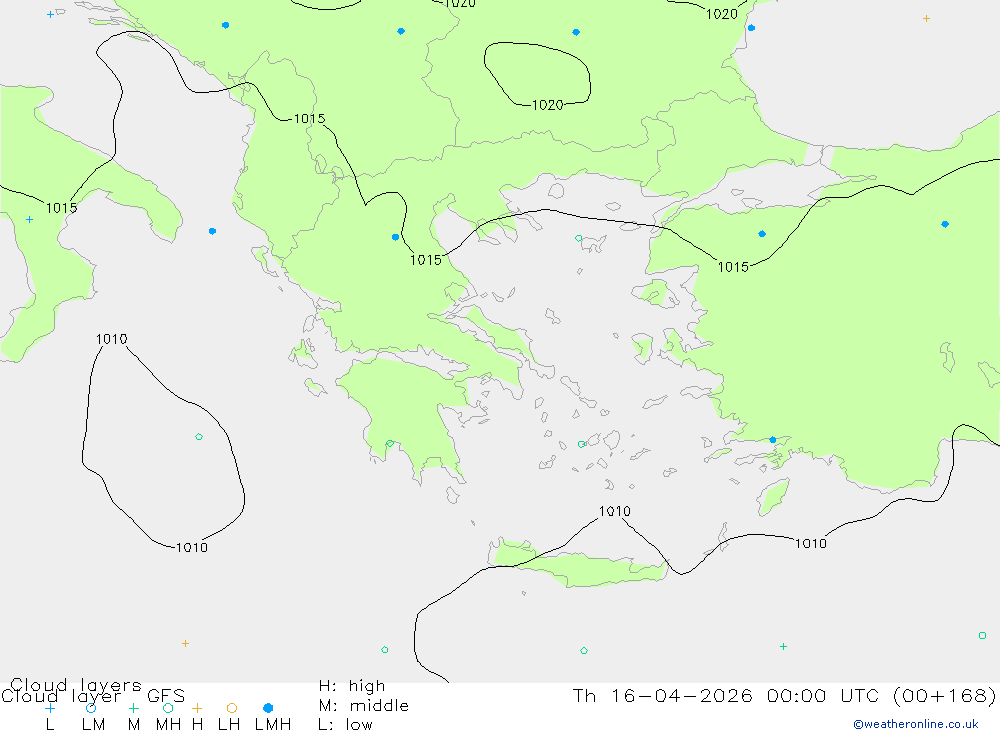Click the 'M: middle' legend text
1000x733 pixels.
[x=364, y=706]
